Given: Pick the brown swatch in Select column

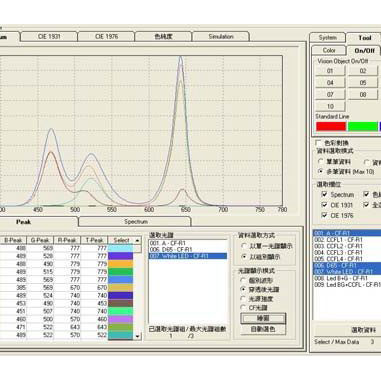Looking at the screenshot, I should 120,303.
